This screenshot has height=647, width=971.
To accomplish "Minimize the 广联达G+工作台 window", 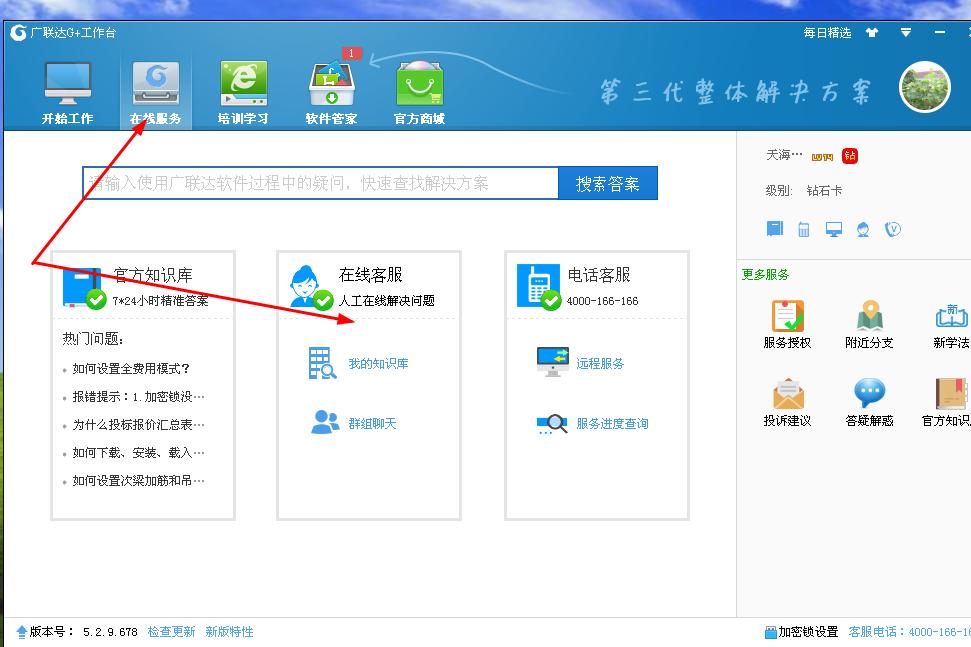I will (940, 33).
